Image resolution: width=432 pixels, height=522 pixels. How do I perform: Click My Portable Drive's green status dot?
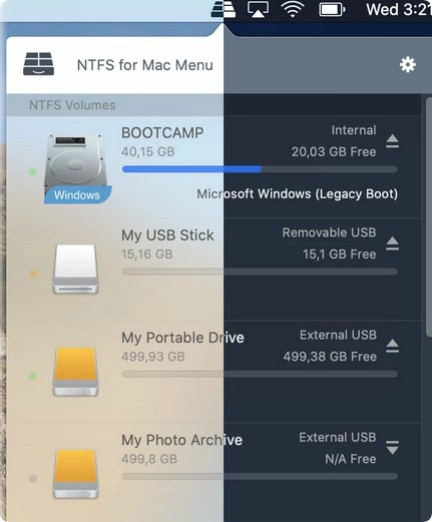(33, 376)
